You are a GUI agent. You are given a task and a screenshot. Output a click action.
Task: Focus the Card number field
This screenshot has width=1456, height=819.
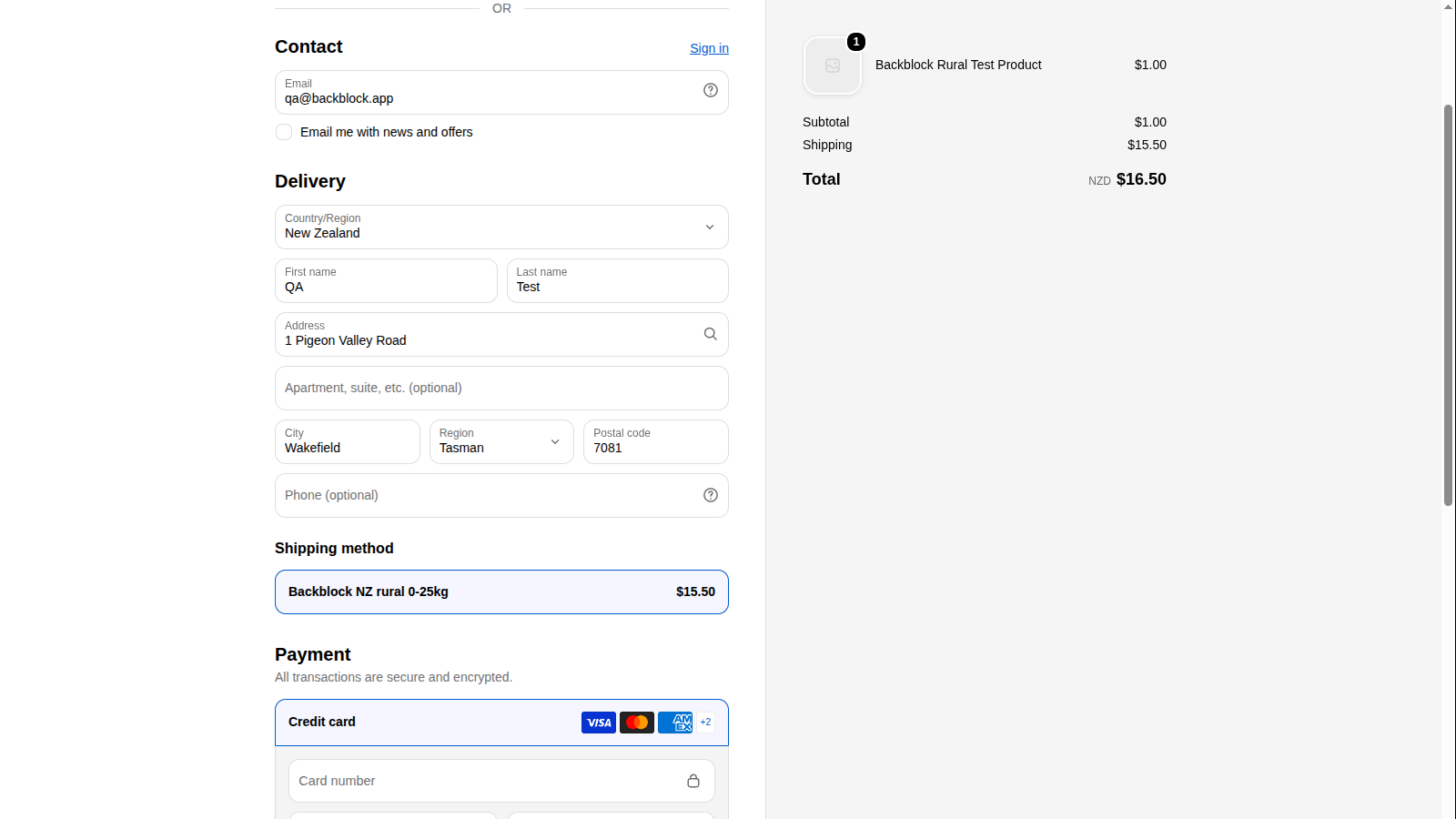click(501, 781)
